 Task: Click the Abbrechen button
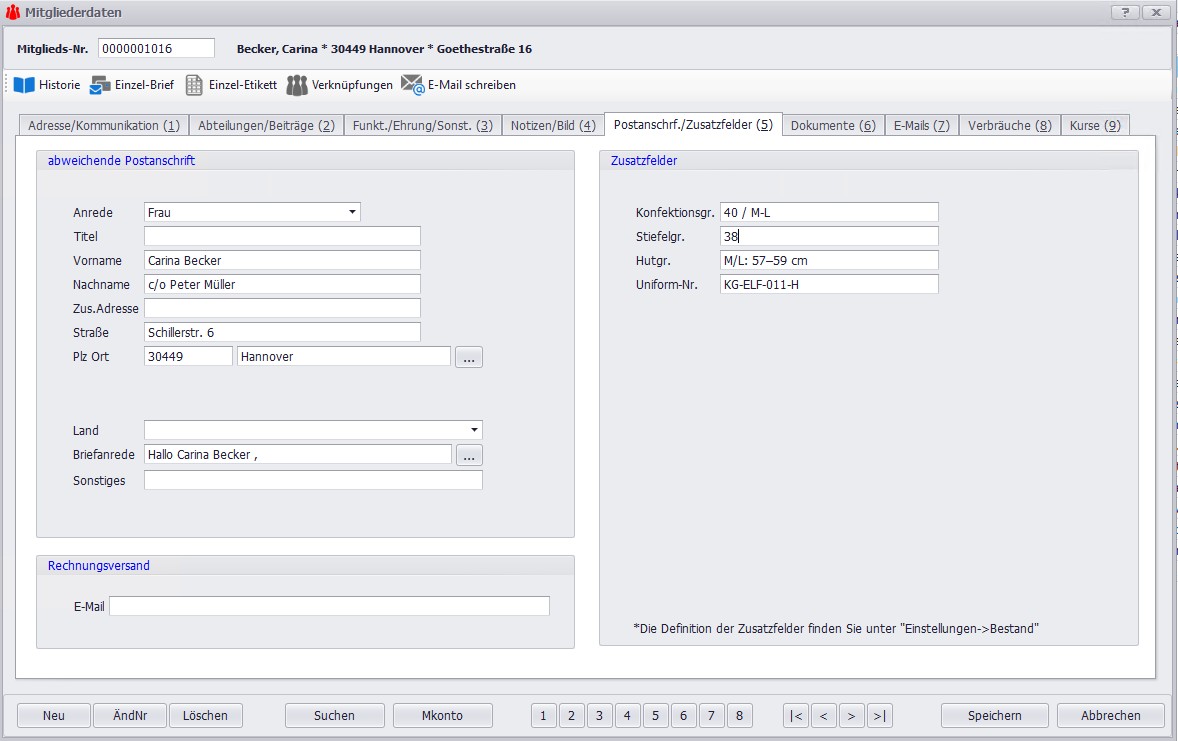point(1110,715)
